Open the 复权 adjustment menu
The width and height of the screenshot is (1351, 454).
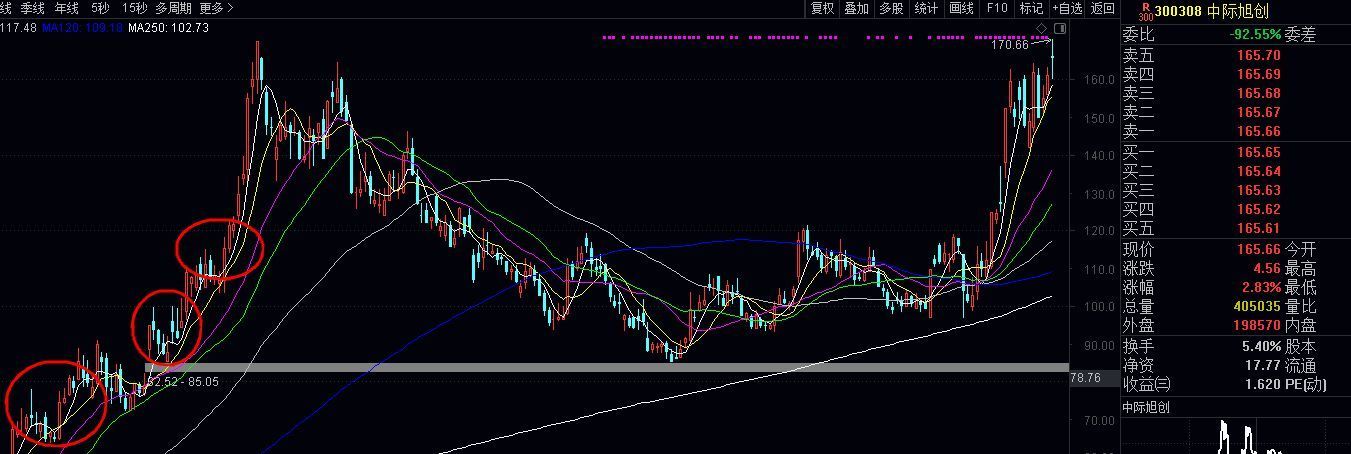tap(822, 8)
